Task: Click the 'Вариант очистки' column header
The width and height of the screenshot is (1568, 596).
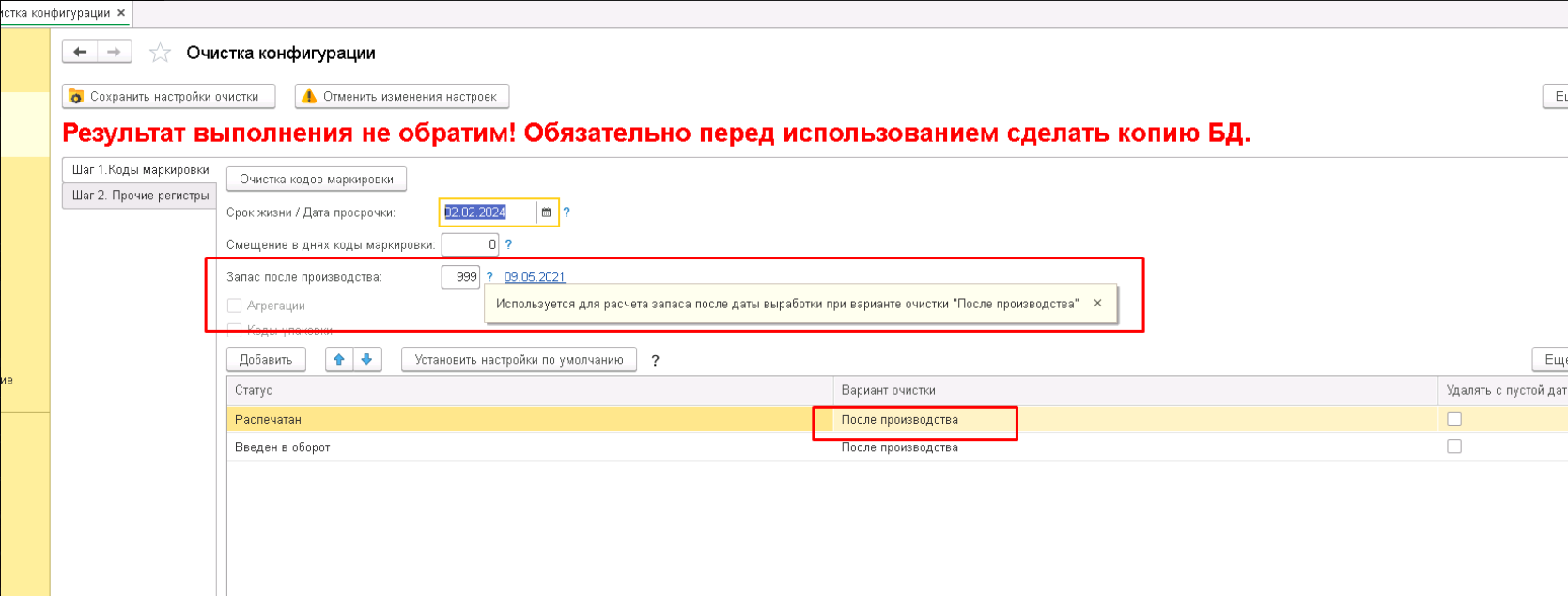Action: (1135, 390)
